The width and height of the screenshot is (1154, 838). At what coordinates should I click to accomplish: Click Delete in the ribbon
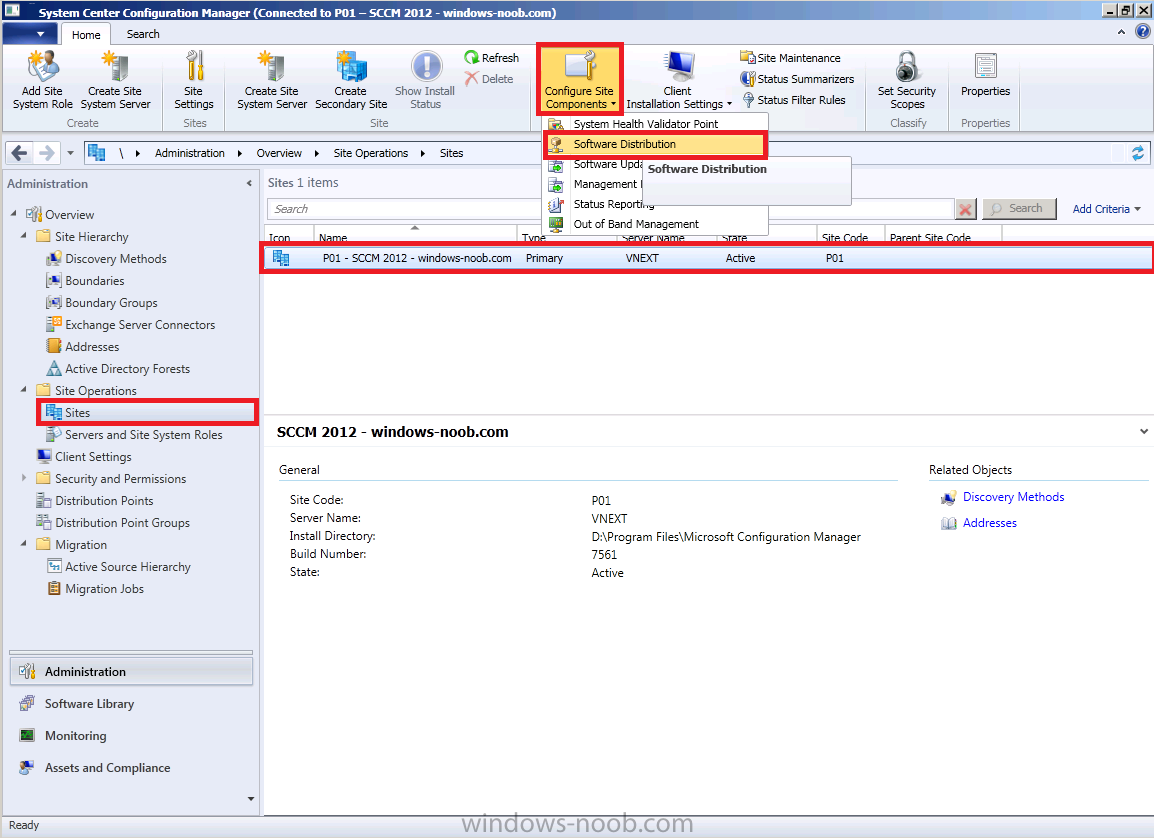click(x=489, y=79)
